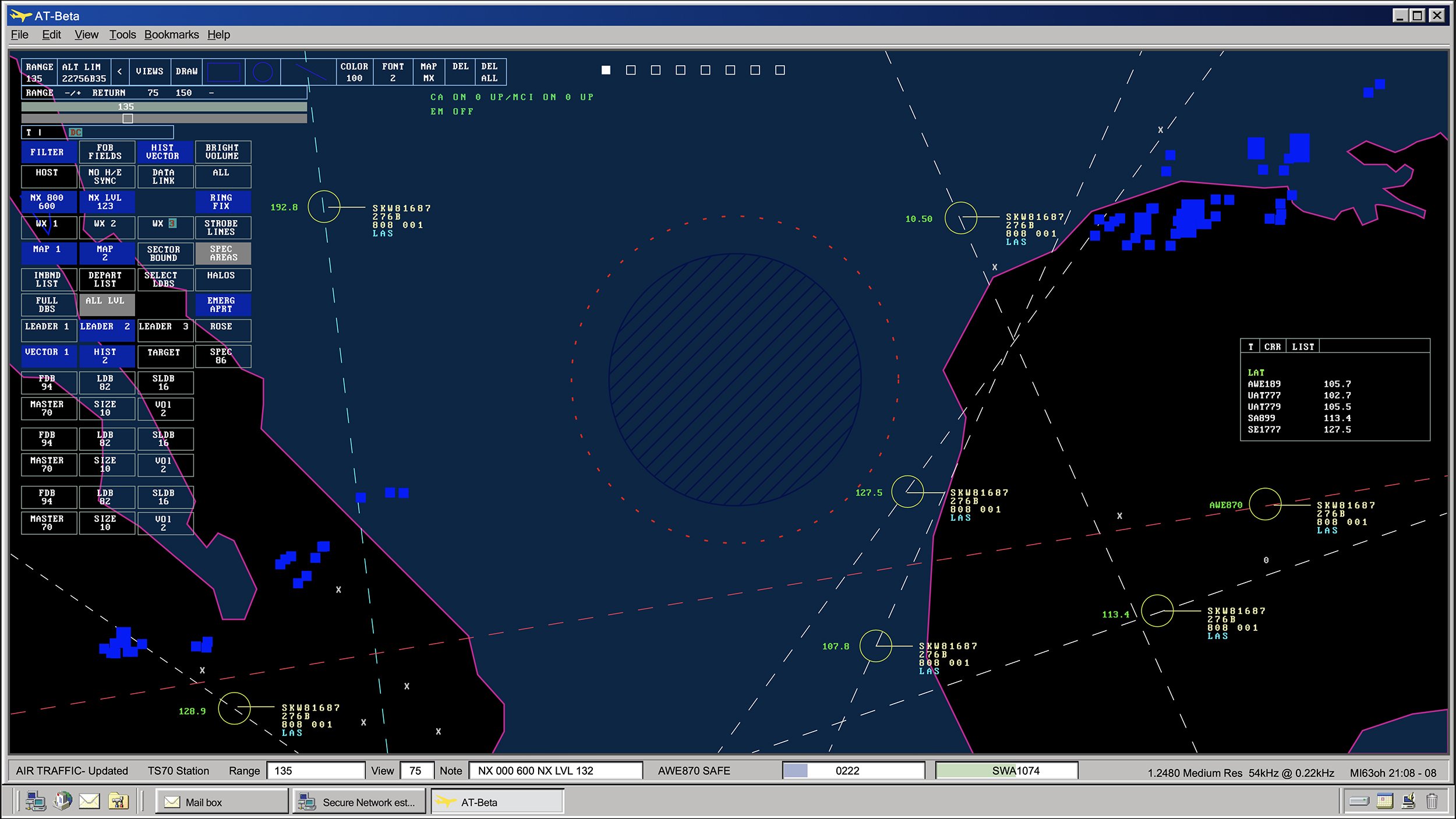
Task: Switch to the CRR tab in the list panel
Action: pos(1273,346)
